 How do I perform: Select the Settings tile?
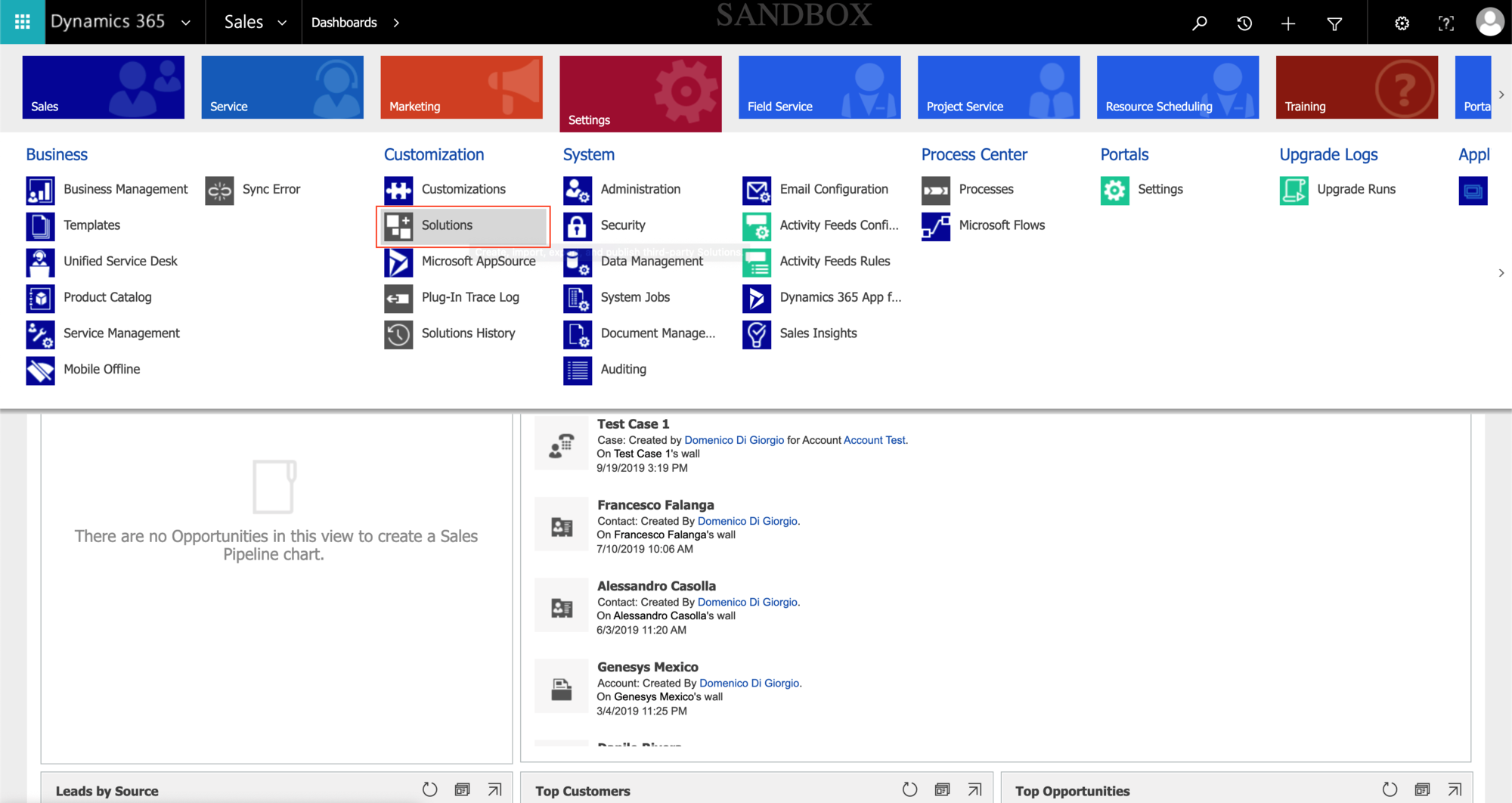pyautogui.click(x=641, y=94)
